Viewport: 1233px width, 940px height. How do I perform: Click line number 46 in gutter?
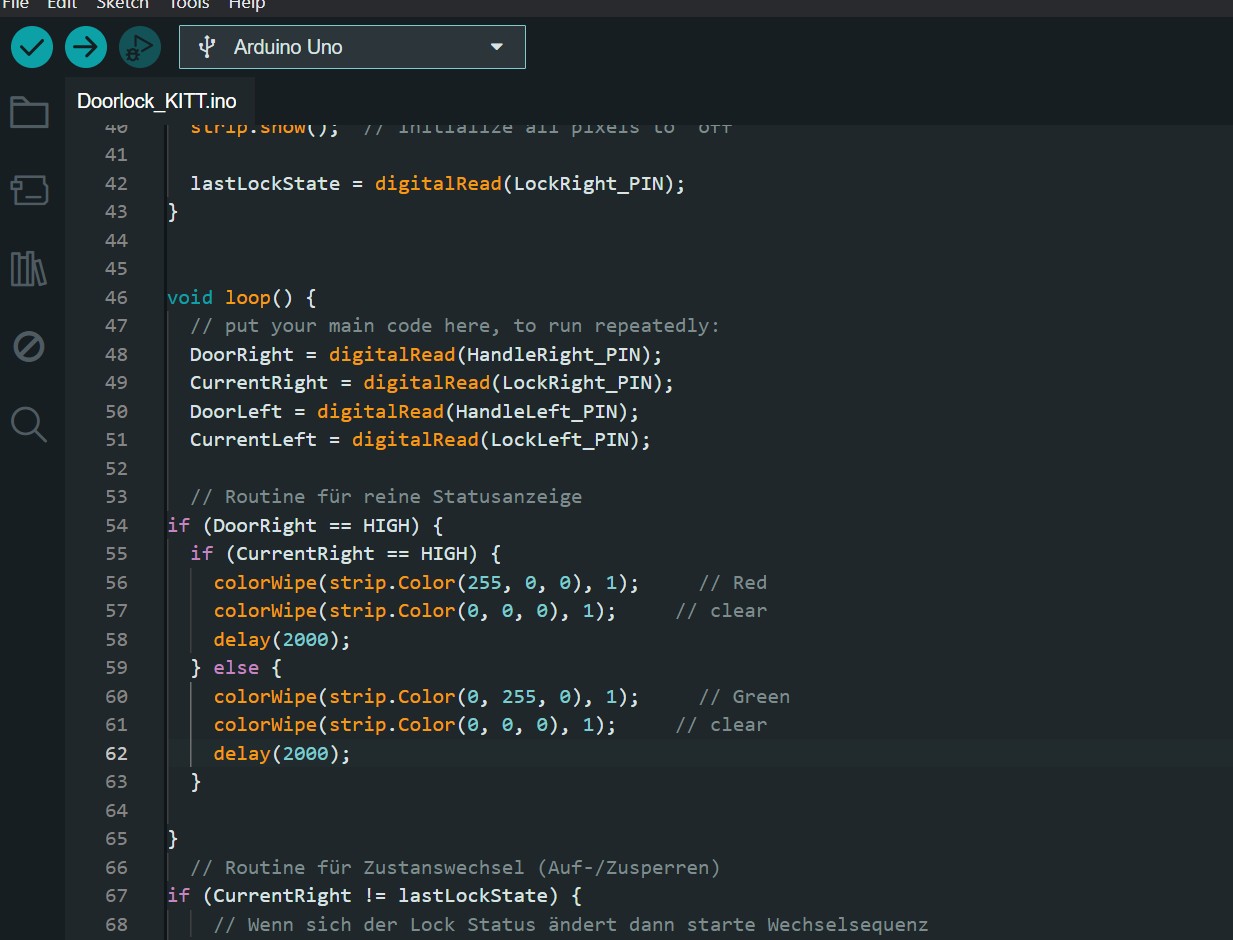(116, 297)
